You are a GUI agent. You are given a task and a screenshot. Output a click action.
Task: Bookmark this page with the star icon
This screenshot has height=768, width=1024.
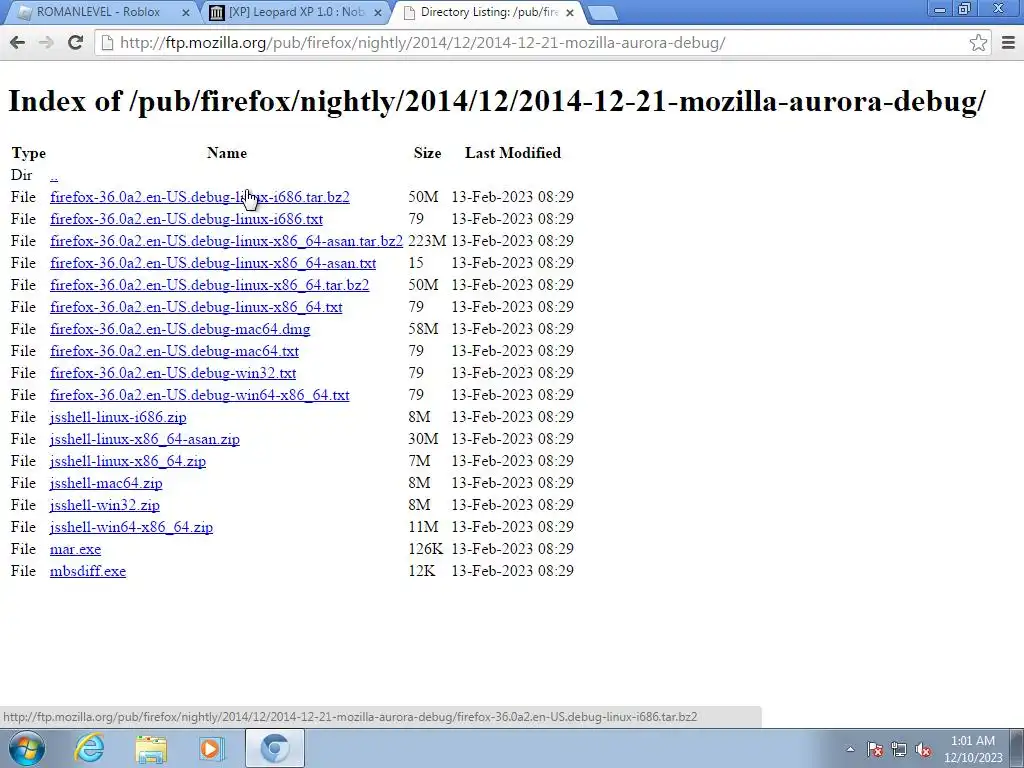pos(978,42)
